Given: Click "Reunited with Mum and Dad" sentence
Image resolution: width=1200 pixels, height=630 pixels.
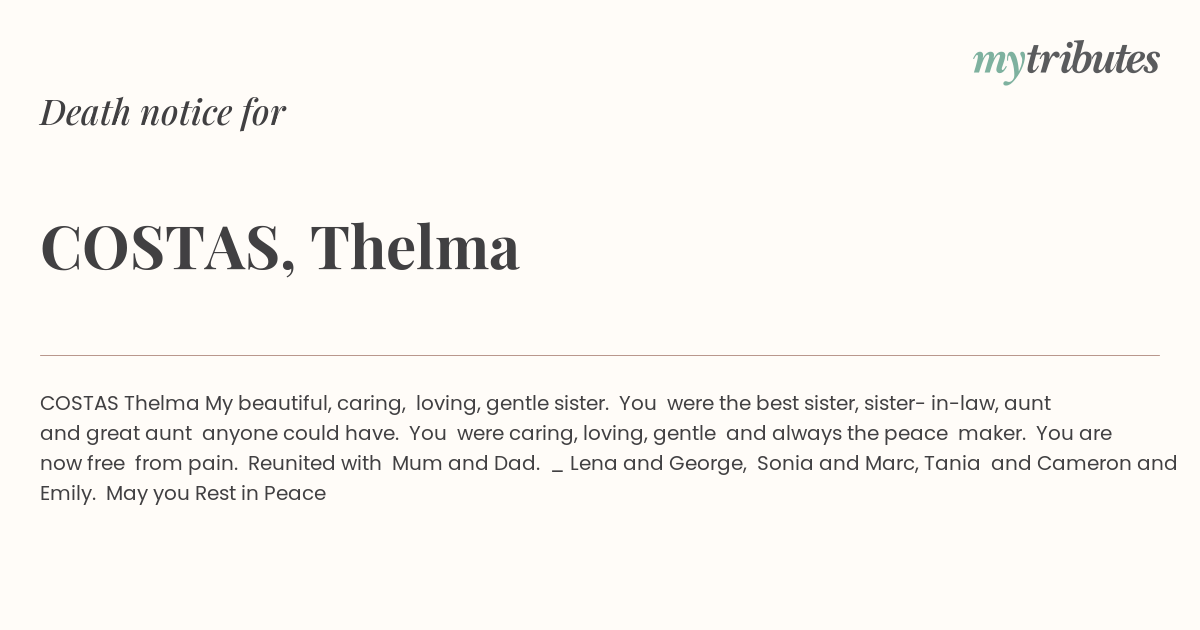Looking at the screenshot, I should (x=394, y=463).
